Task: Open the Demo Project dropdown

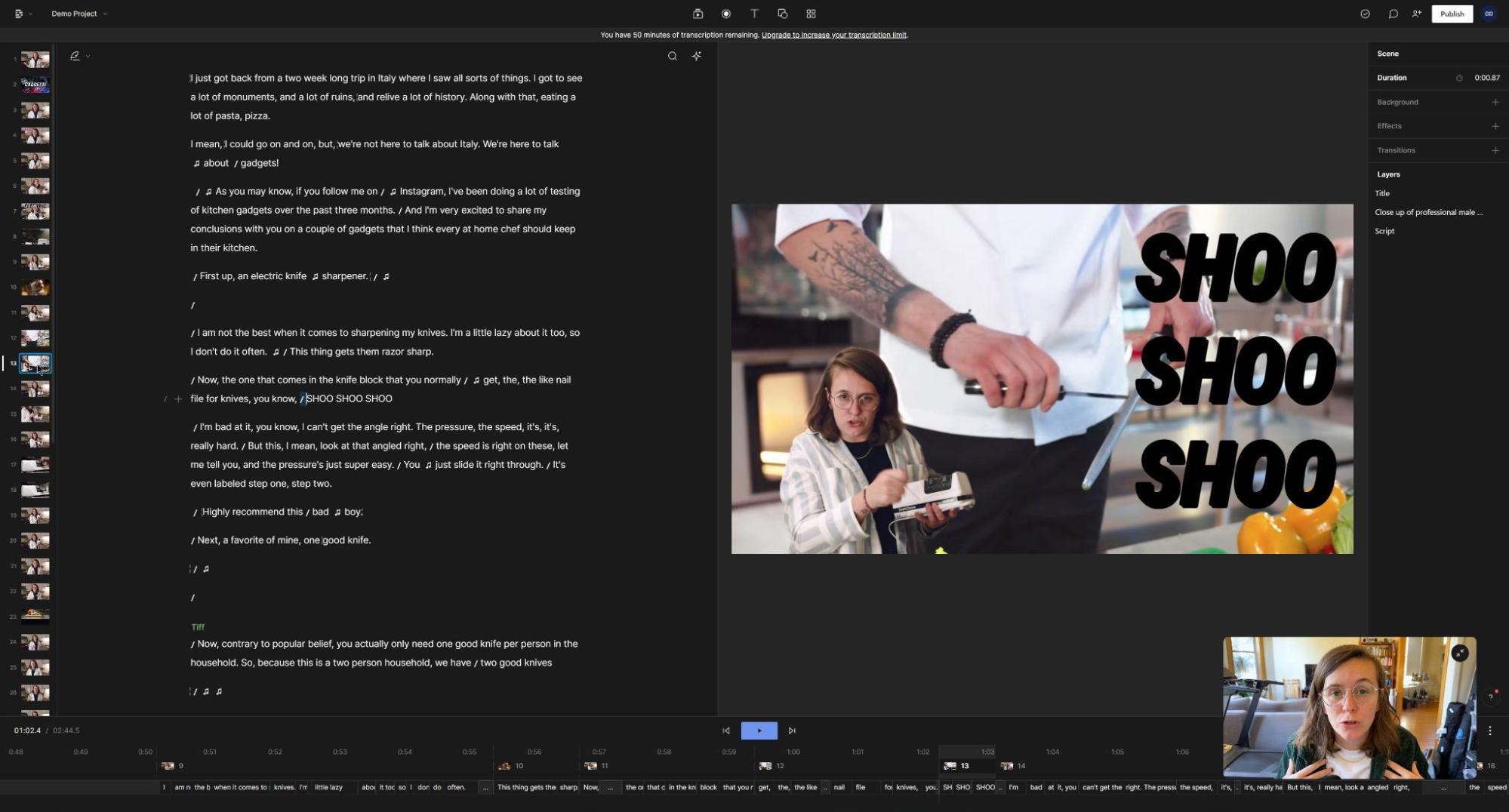Action: 78,14
